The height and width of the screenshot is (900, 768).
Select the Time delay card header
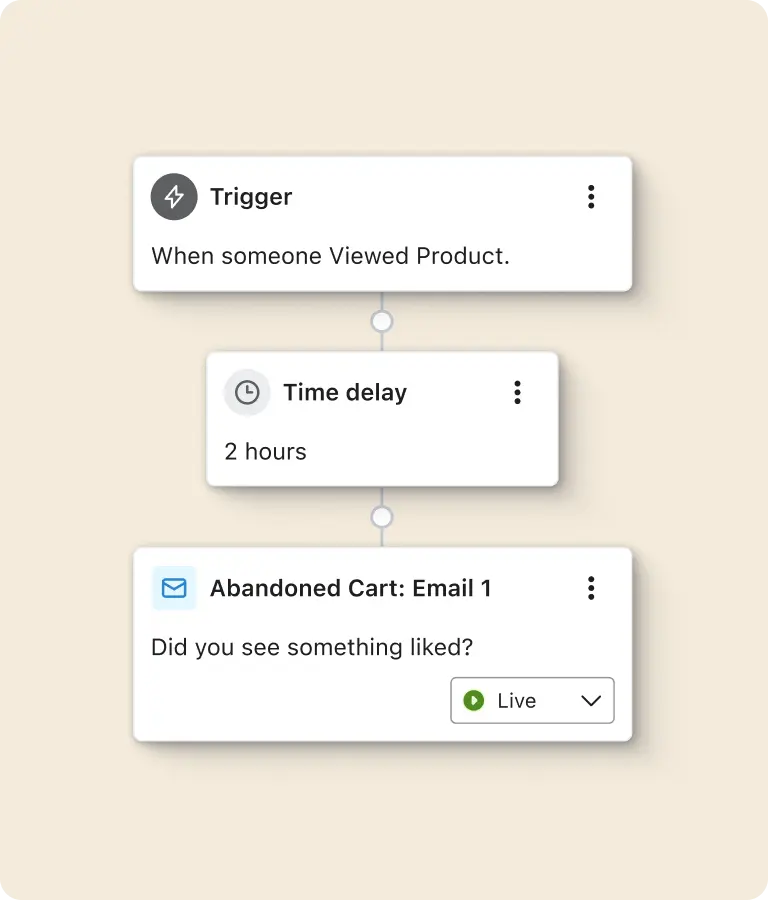pyautogui.click(x=344, y=393)
